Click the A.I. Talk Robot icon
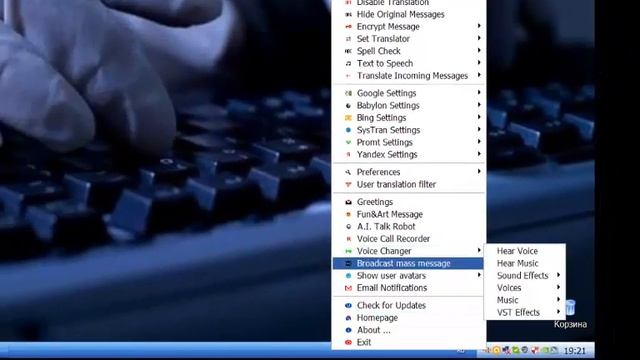This screenshot has height=360, width=640. point(348,227)
